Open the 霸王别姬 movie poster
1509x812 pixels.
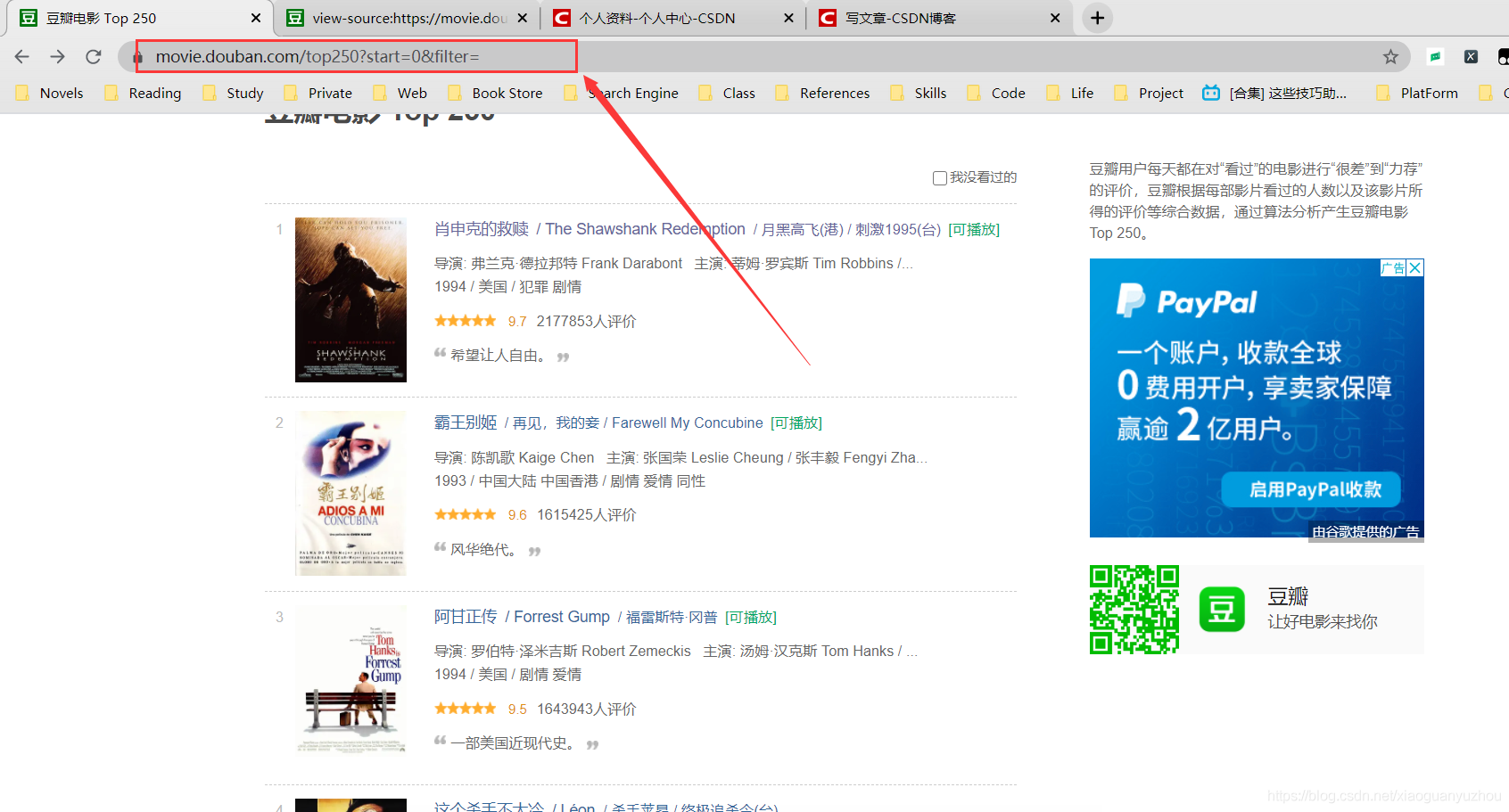[x=350, y=493]
